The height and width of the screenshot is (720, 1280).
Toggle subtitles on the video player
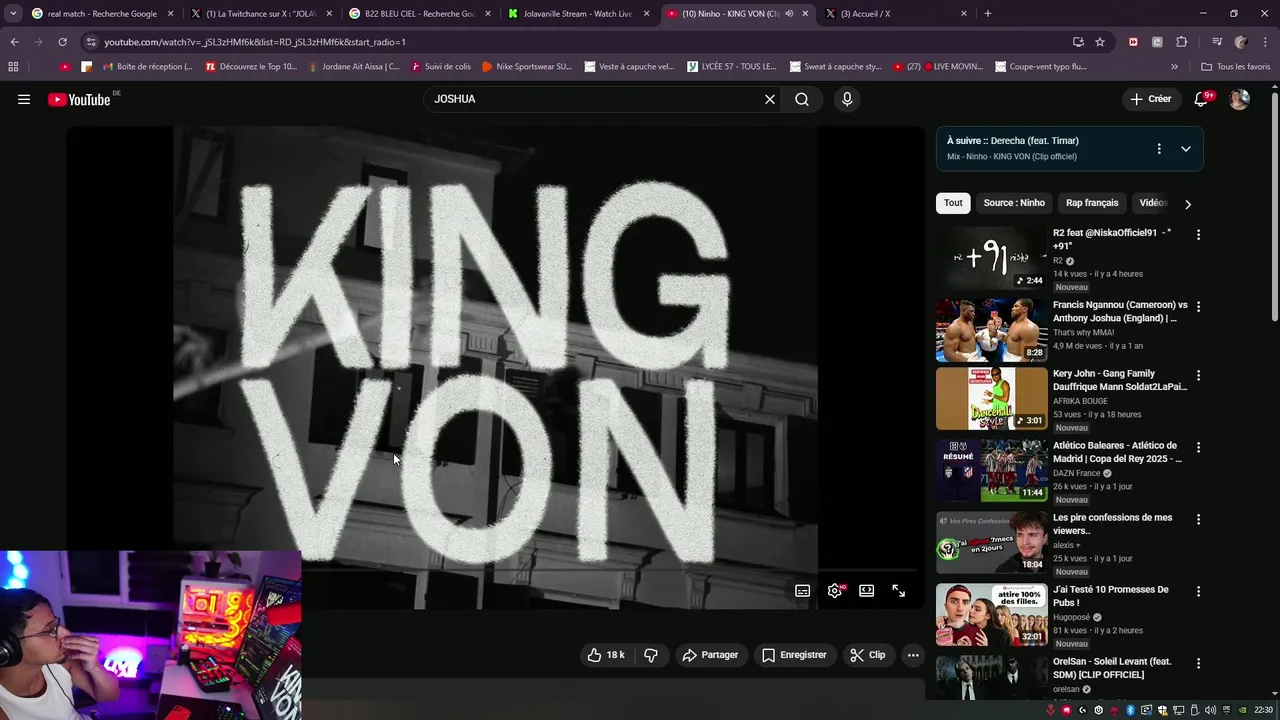click(802, 591)
